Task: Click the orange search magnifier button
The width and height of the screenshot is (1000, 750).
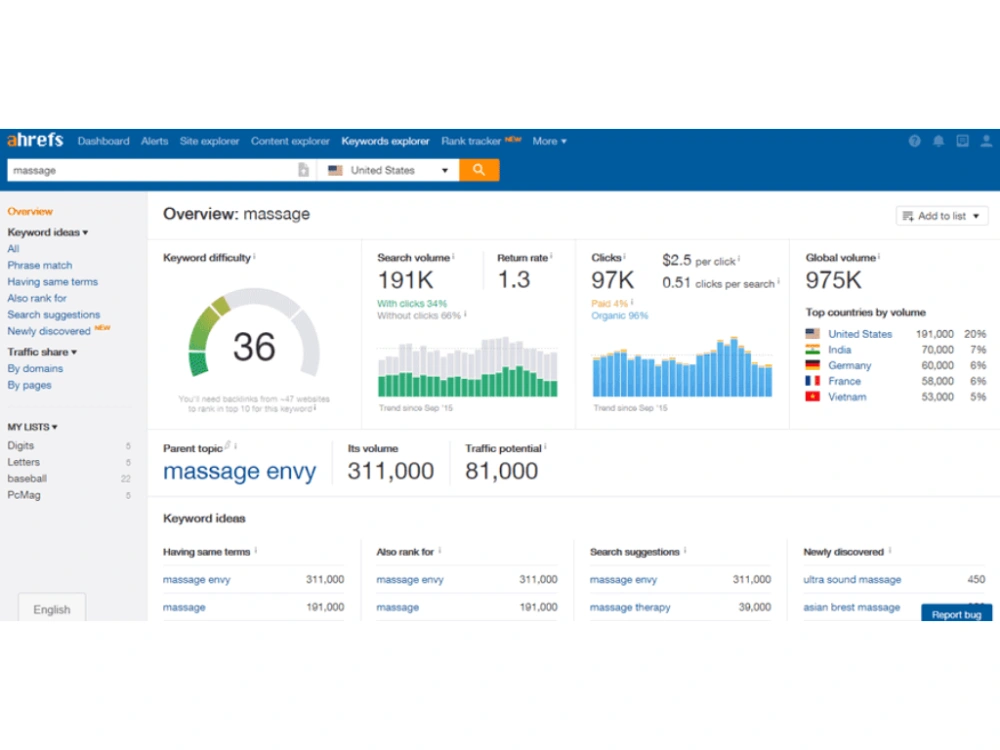Action: click(x=479, y=170)
